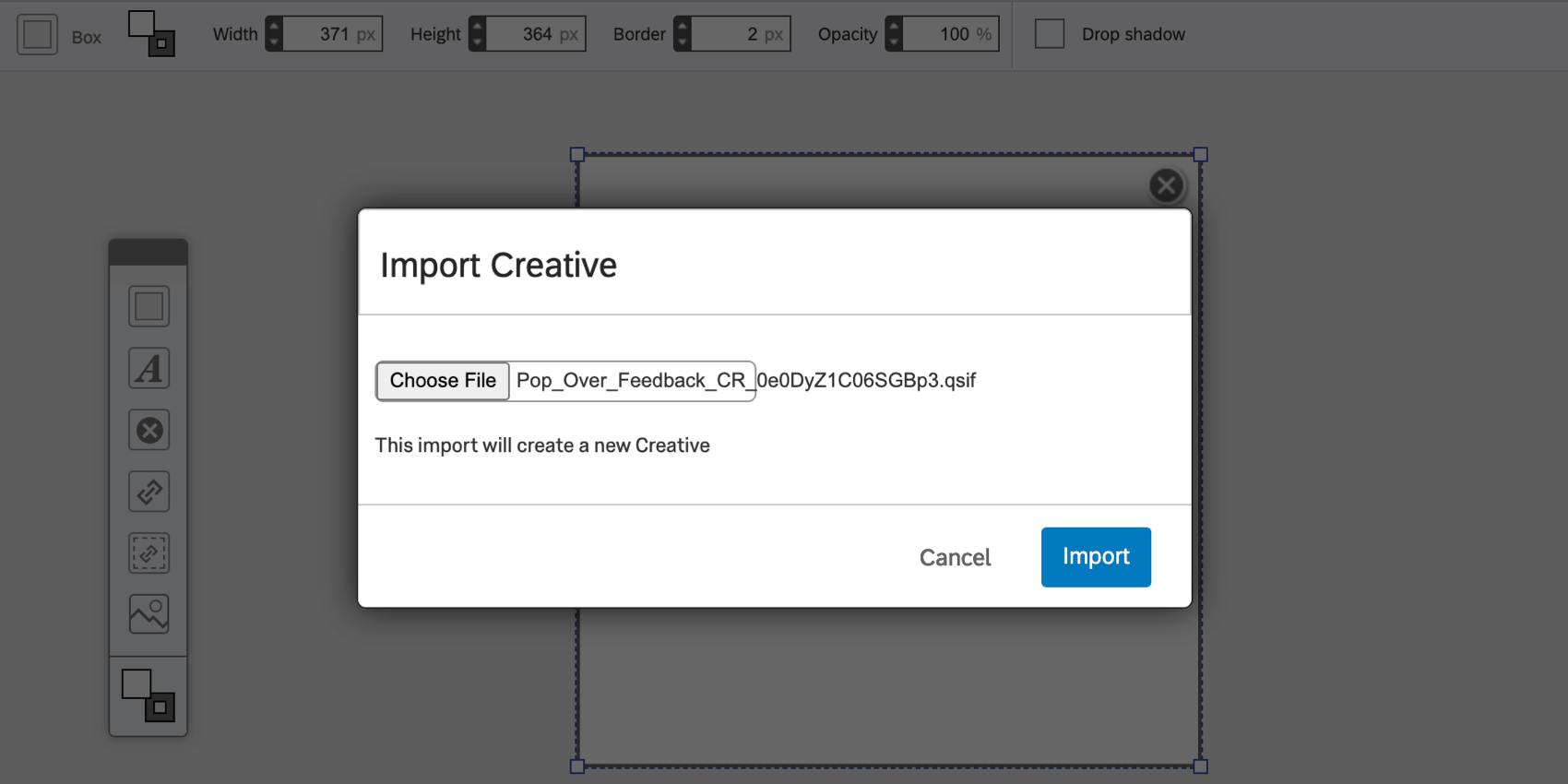This screenshot has height=784, width=1568.
Task: Add a Close button element
Action: point(148,430)
